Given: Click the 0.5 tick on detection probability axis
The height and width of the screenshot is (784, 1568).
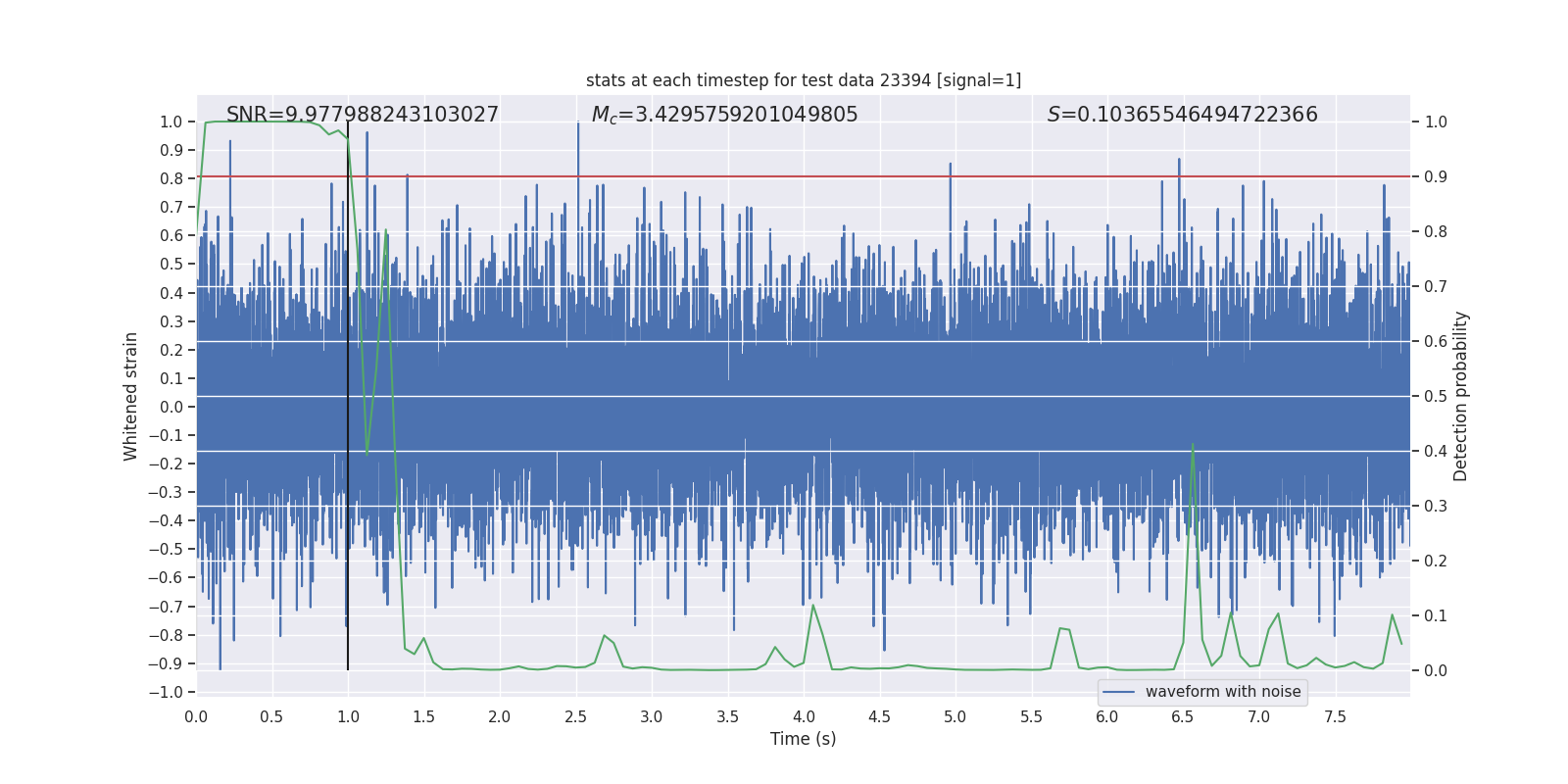Looking at the screenshot, I should click(1435, 397).
